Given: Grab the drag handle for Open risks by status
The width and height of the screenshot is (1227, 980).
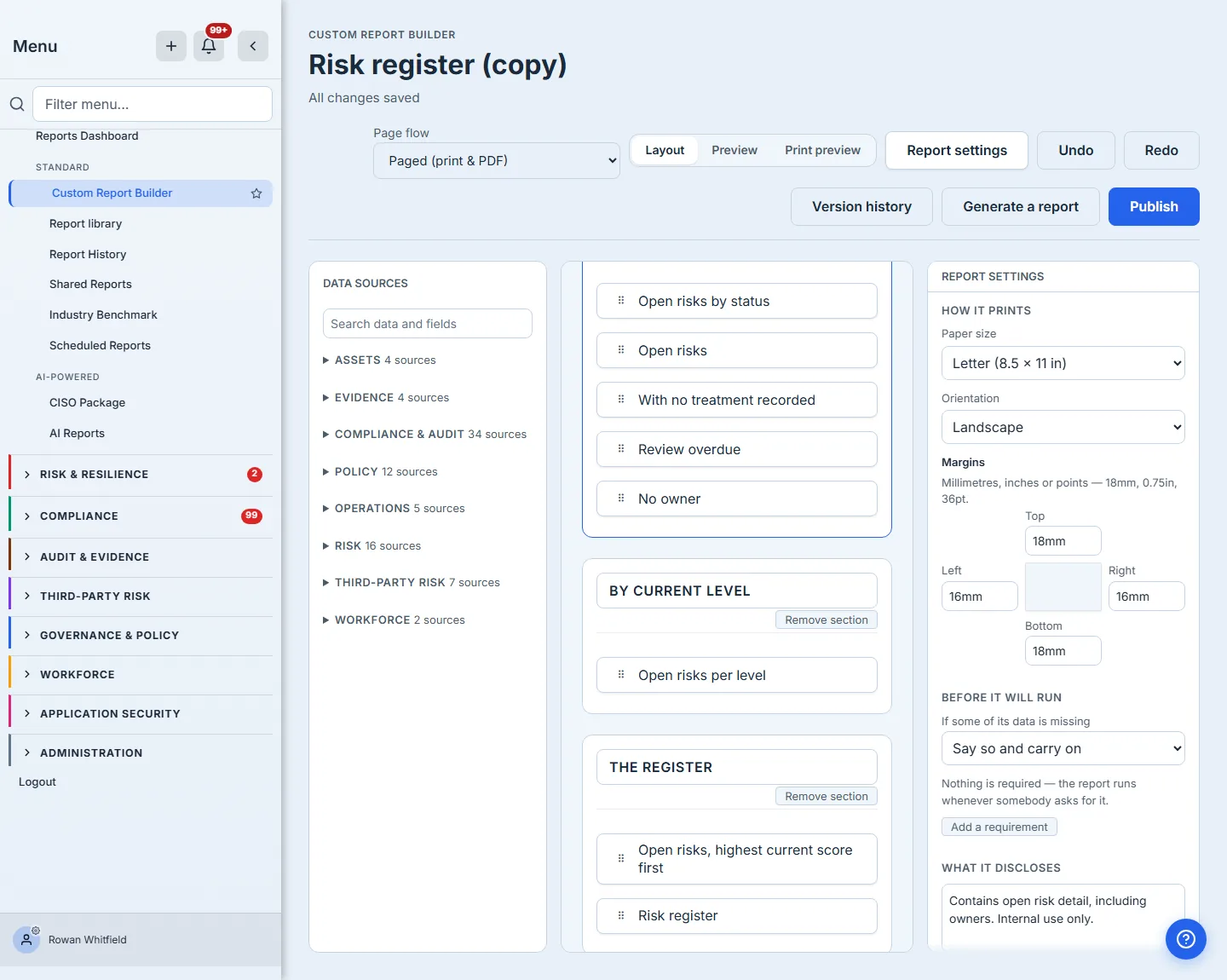Looking at the screenshot, I should tap(621, 301).
